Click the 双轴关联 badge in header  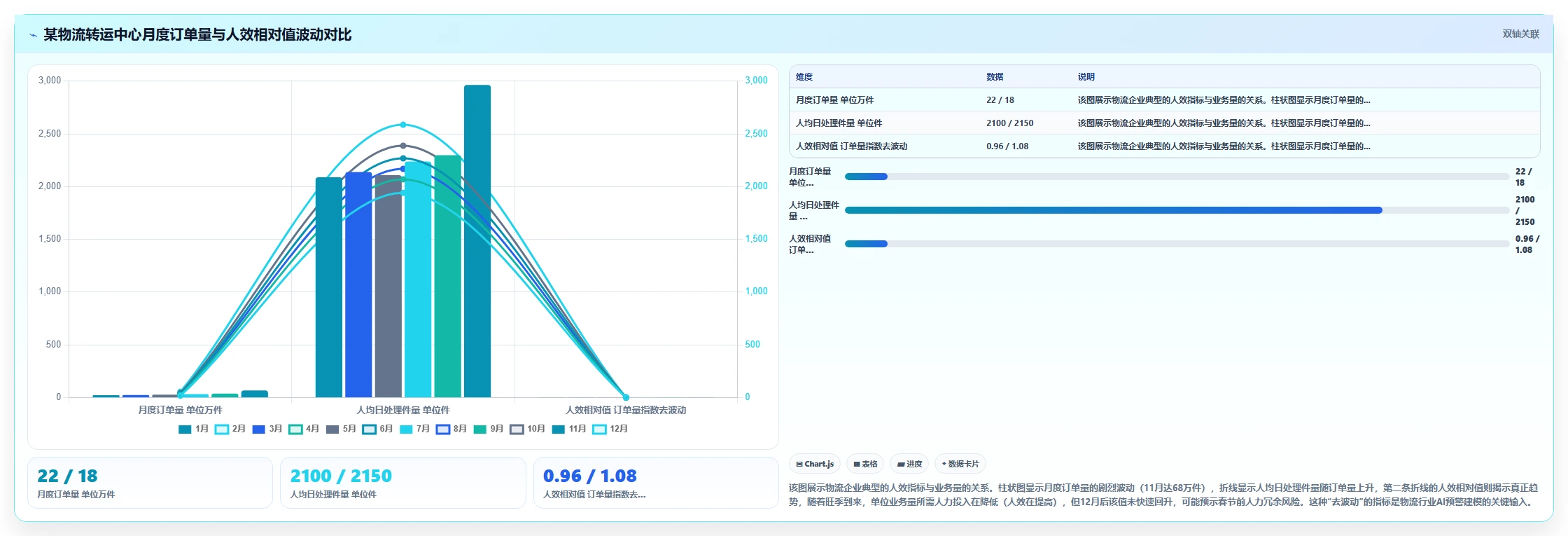(1521, 34)
